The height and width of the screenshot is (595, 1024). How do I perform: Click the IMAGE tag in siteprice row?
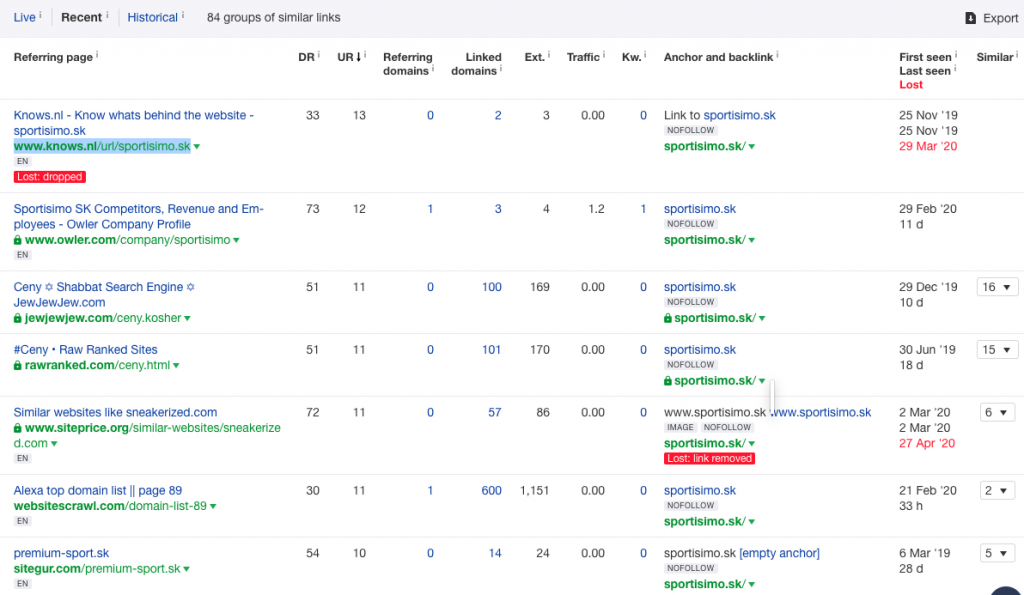click(x=680, y=428)
